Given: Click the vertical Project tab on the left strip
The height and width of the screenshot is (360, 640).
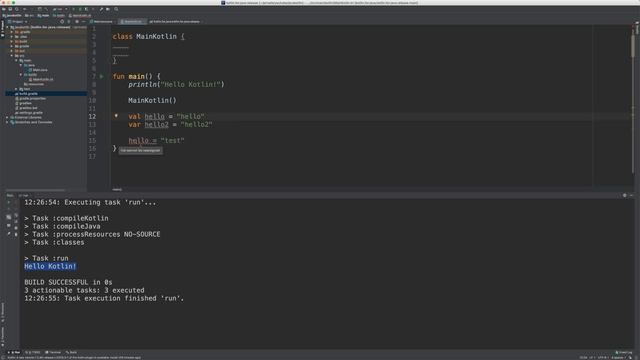Looking at the screenshot, I should point(2,29).
